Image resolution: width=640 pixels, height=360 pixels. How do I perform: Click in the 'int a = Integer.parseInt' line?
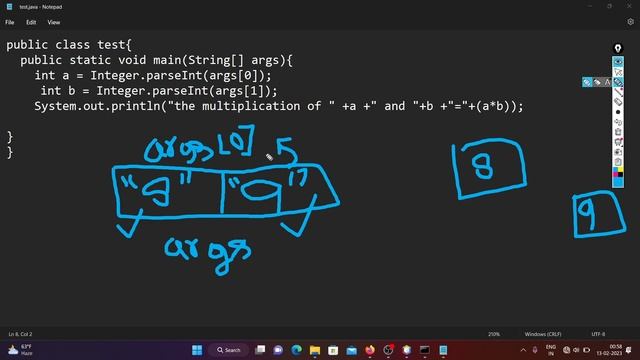click(x=153, y=76)
